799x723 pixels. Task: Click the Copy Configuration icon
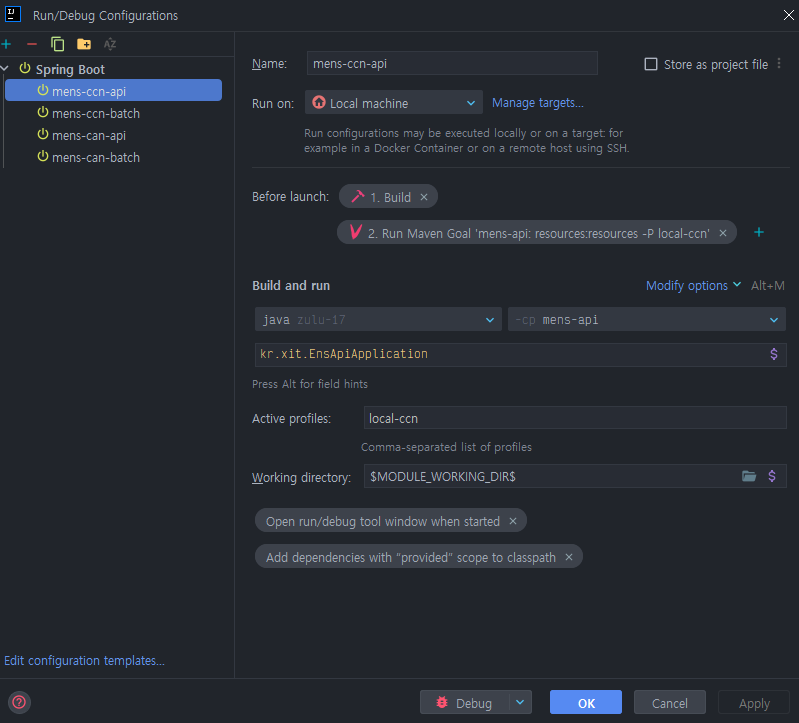click(x=58, y=44)
